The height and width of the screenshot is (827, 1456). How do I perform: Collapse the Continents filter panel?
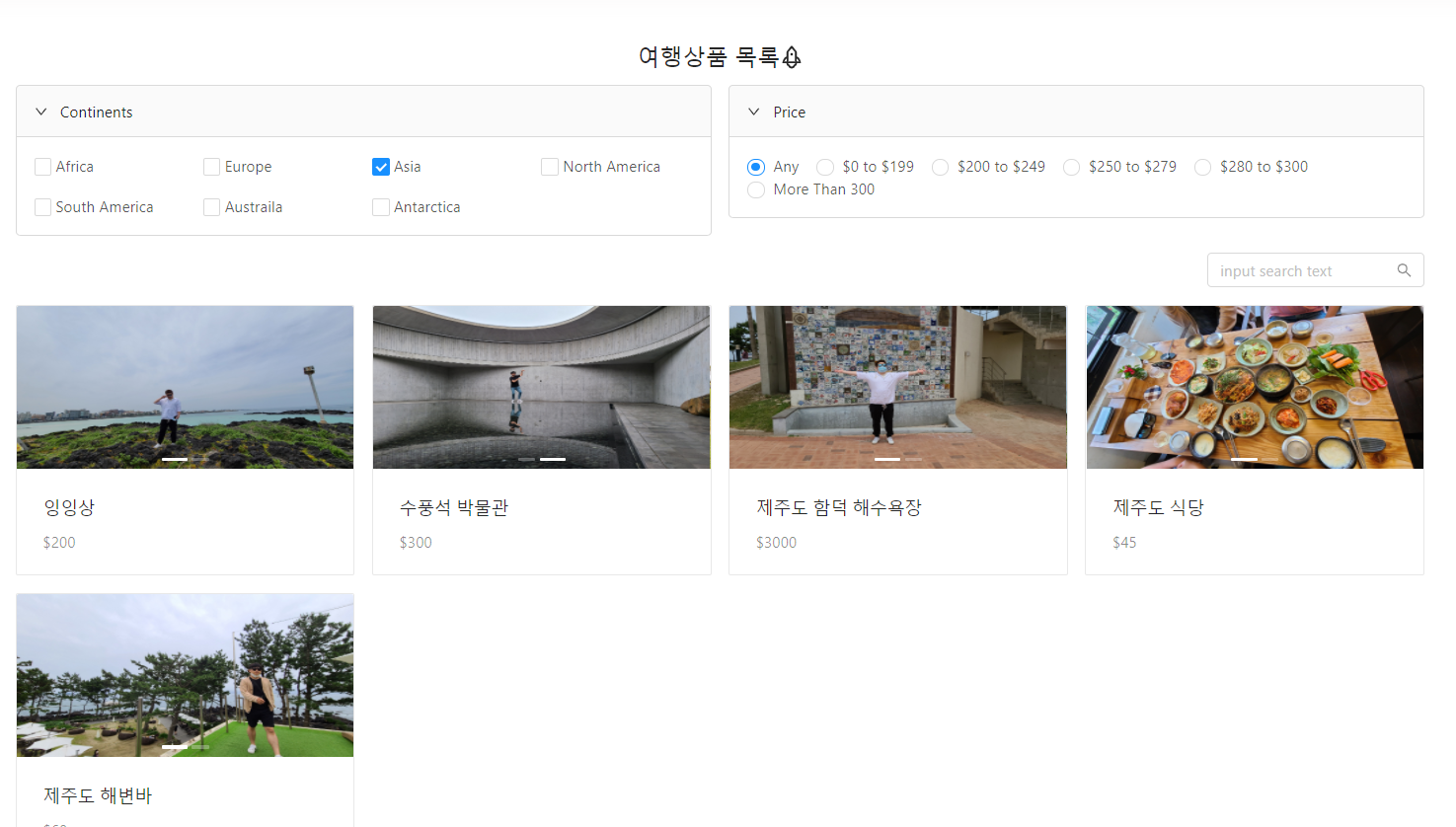(x=40, y=112)
